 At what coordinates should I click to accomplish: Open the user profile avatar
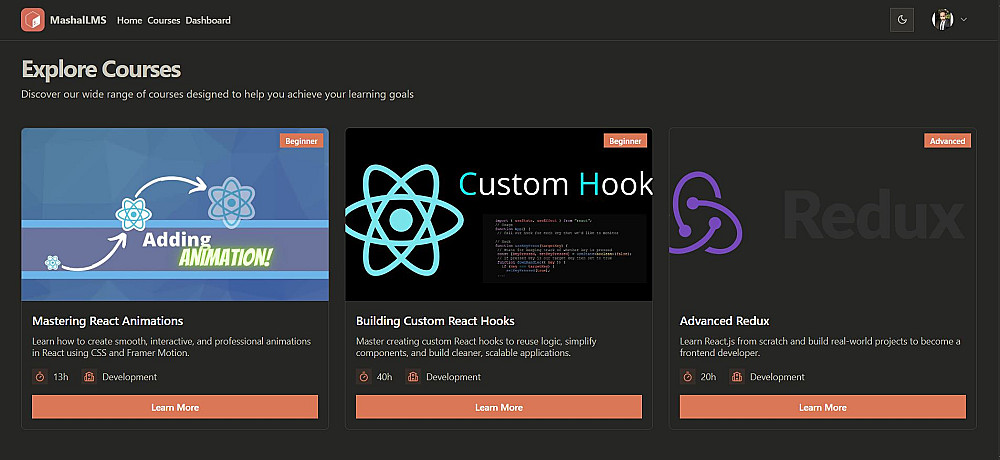click(x=942, y=19)
